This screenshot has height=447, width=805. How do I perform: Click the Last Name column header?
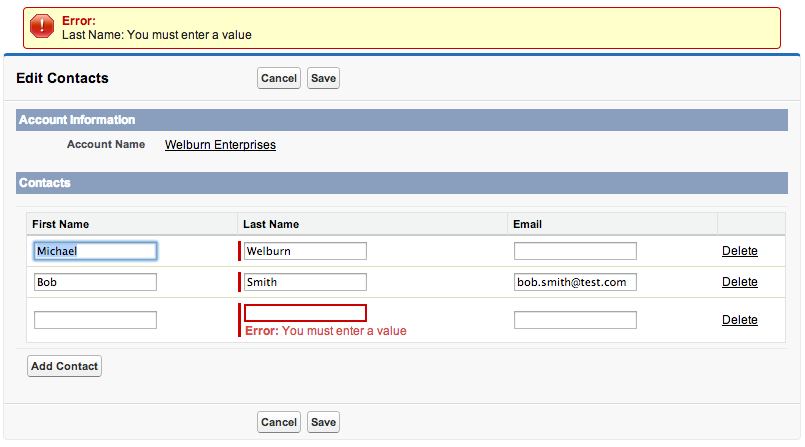271,224
